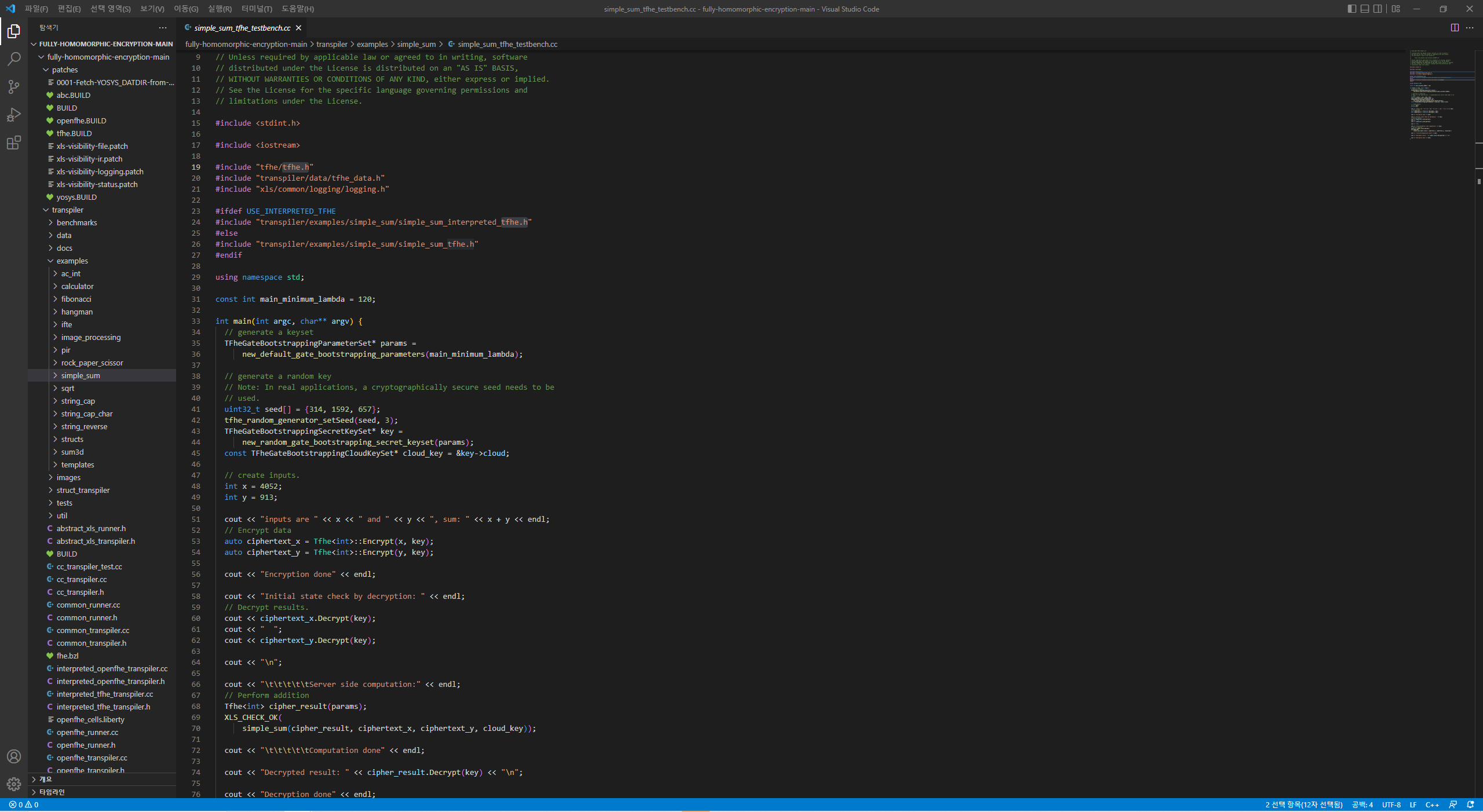Open the Accounts menu icon
Viewport: 1483px width, 812px height.
[14, 756]
